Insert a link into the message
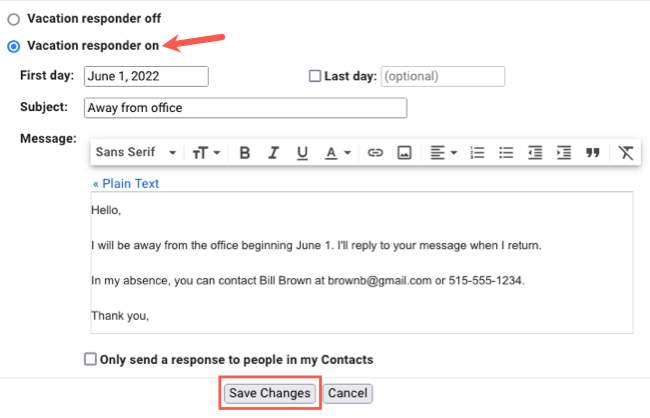This screenshot has width=650, height=418. [x=376, y=153]
